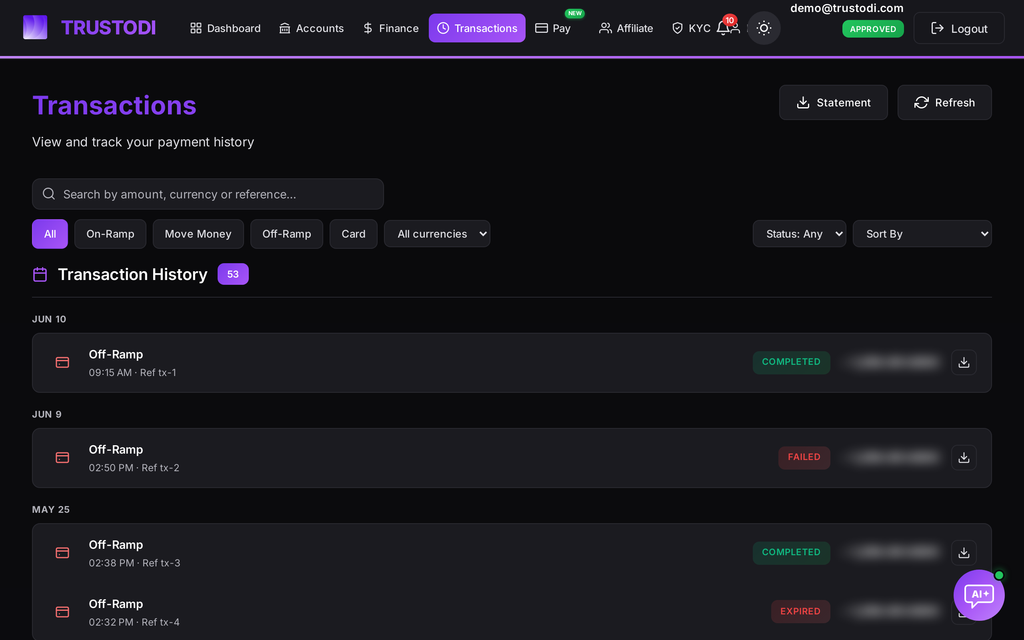
Task: Click card icon of Ref tx-3 row
Action: point(63,552)
